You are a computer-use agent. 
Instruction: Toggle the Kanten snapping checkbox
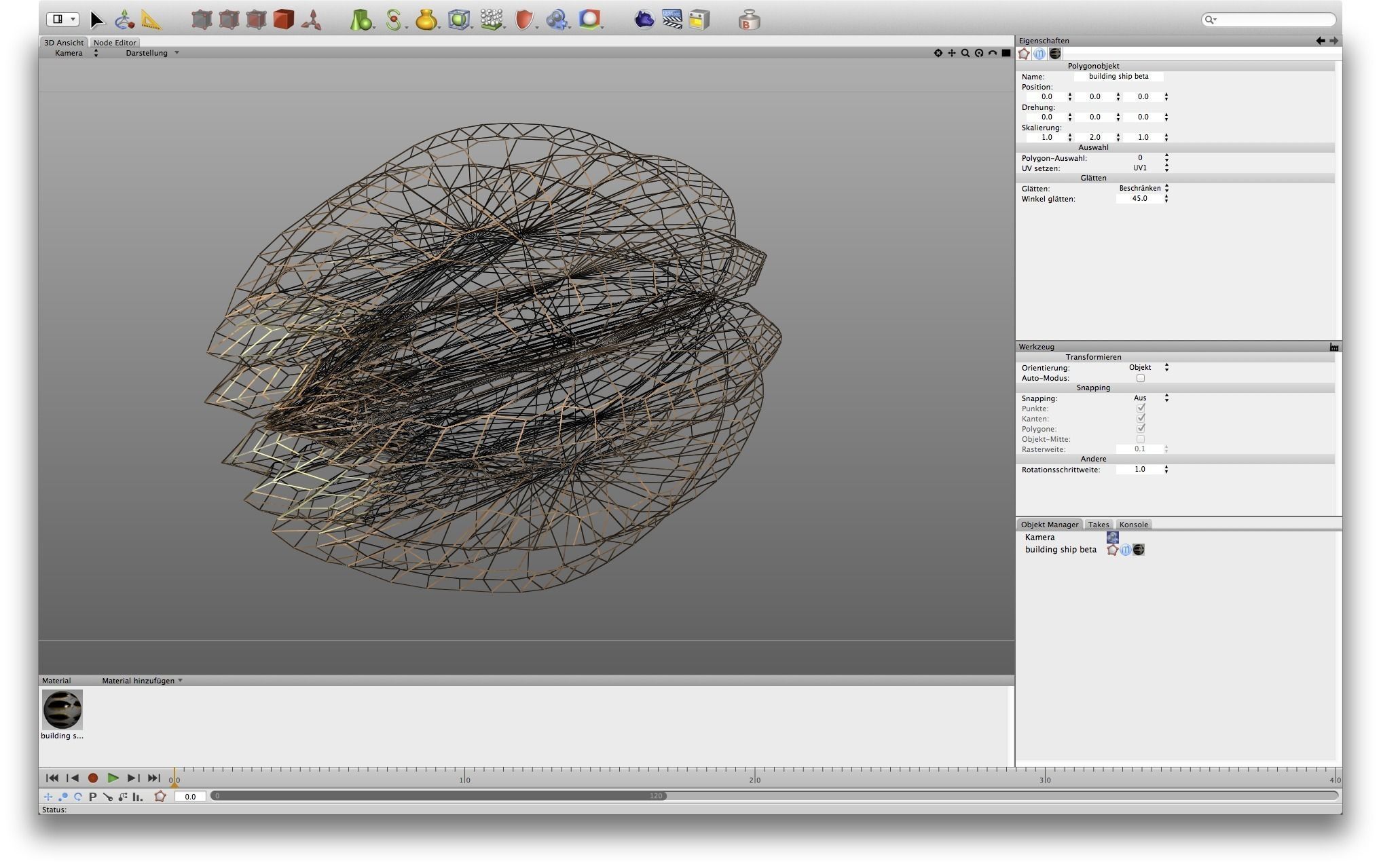(1141, 419)
